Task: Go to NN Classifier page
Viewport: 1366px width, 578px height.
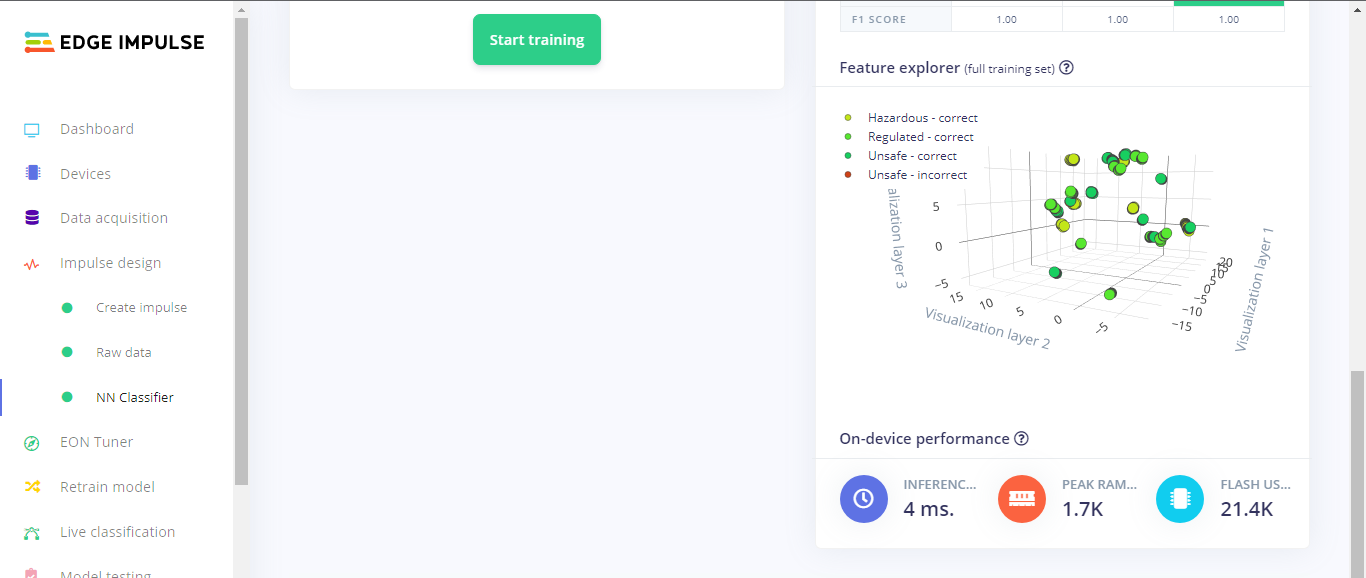Action: 134,398
